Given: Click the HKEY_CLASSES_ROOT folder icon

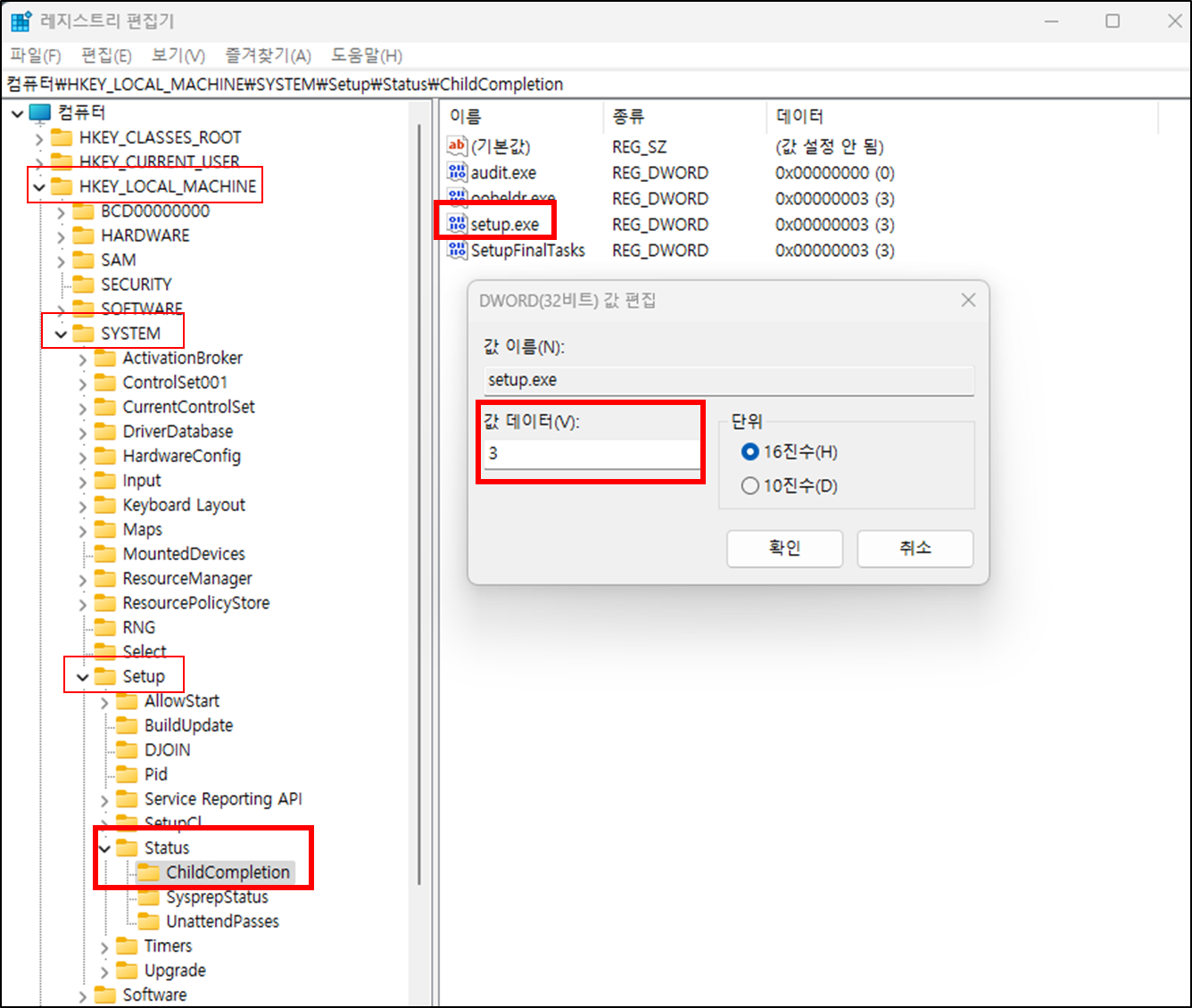Looking at the screenshot, I should tap(62, 137).
